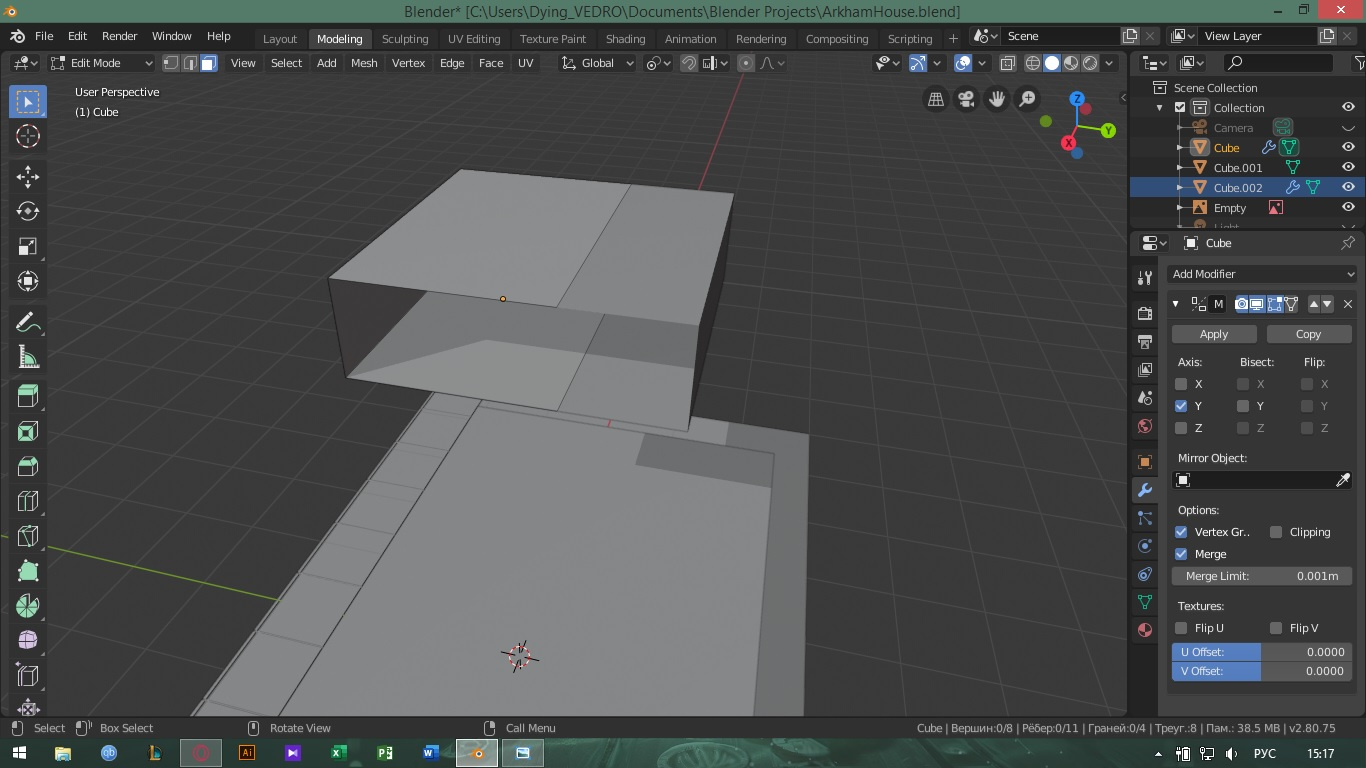Switch to the Sculpting workspace tab
This screenshot has width=1366, height=768.
[405, 39]
